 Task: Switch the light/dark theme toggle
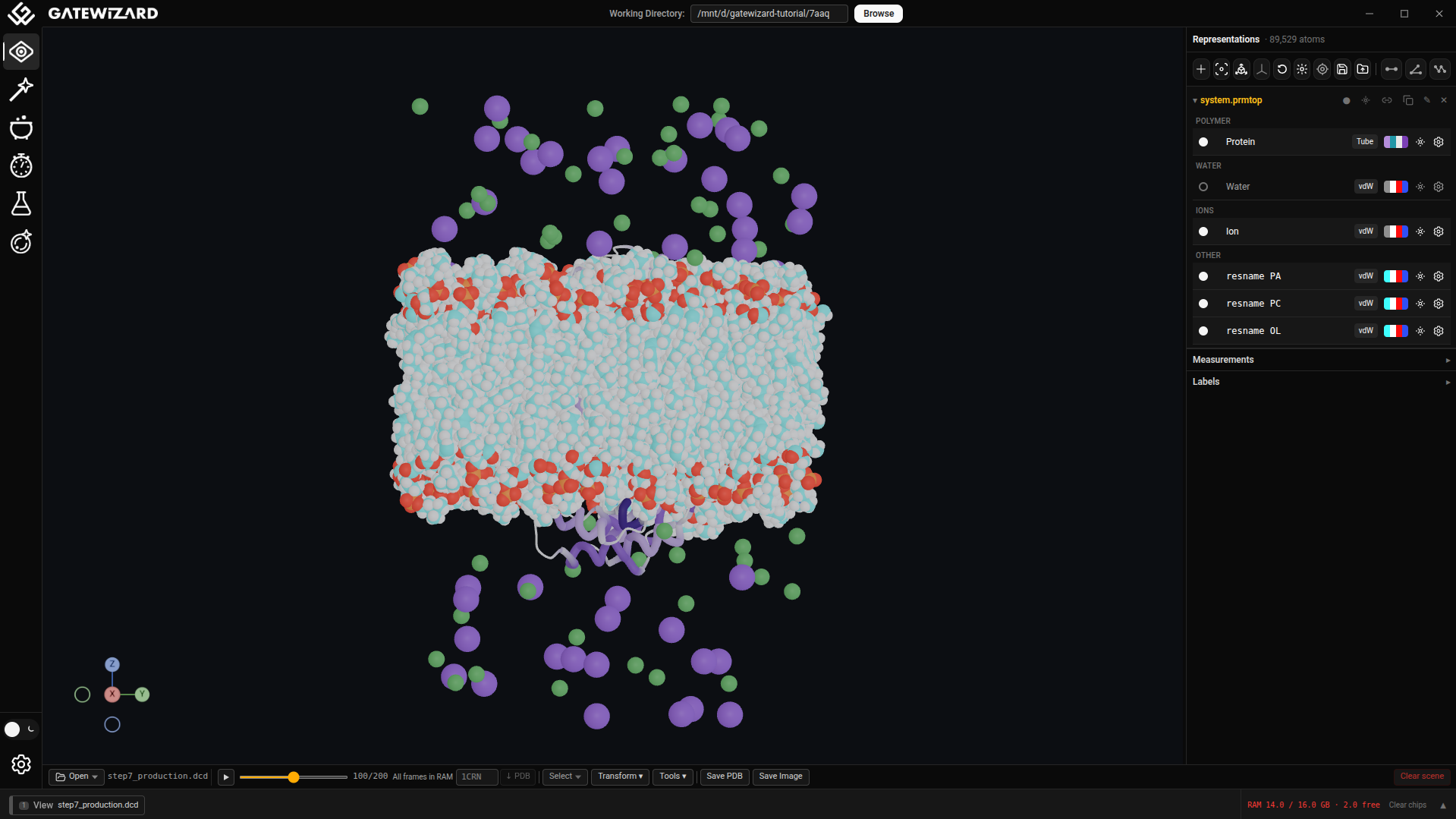(20, 729)
